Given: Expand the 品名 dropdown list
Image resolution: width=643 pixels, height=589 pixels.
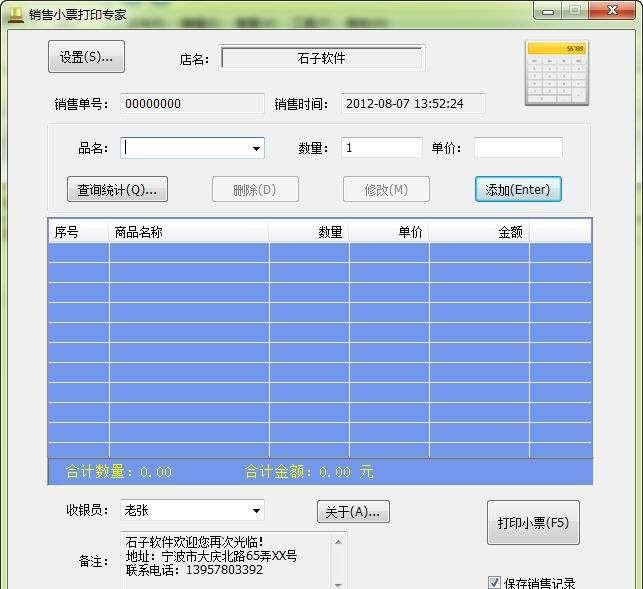Looking at the screenshot, I should point(256,148).
